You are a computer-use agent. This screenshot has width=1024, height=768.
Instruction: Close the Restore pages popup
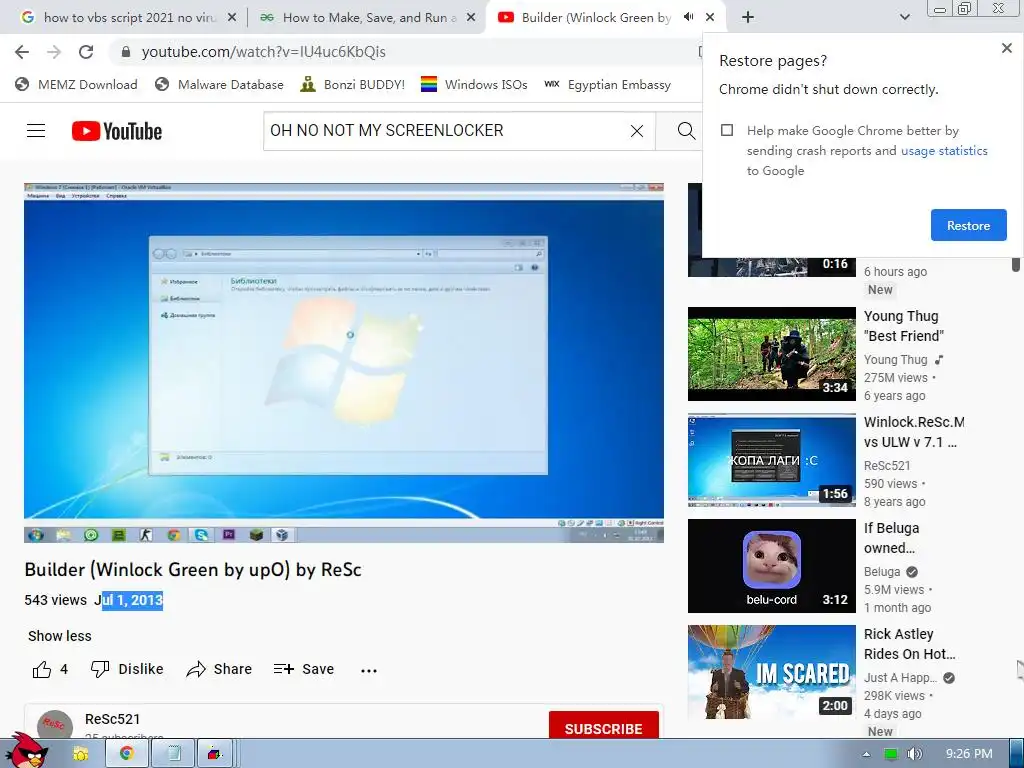tap(1006, 48)
